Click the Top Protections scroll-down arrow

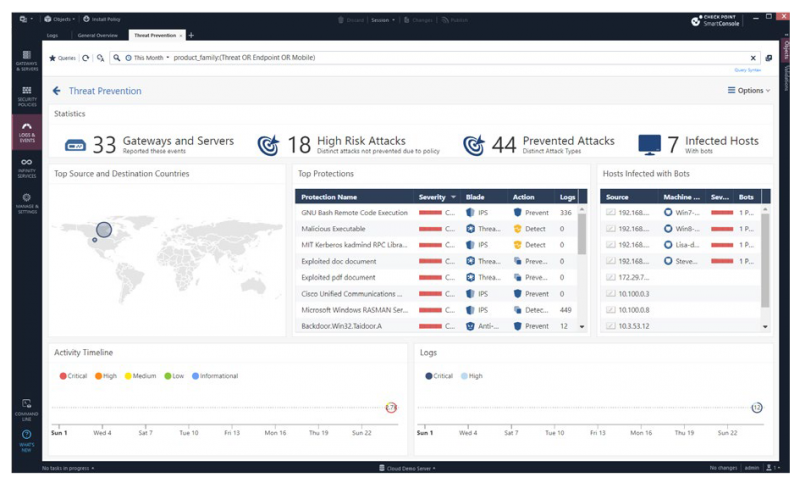tap(582, 326)
